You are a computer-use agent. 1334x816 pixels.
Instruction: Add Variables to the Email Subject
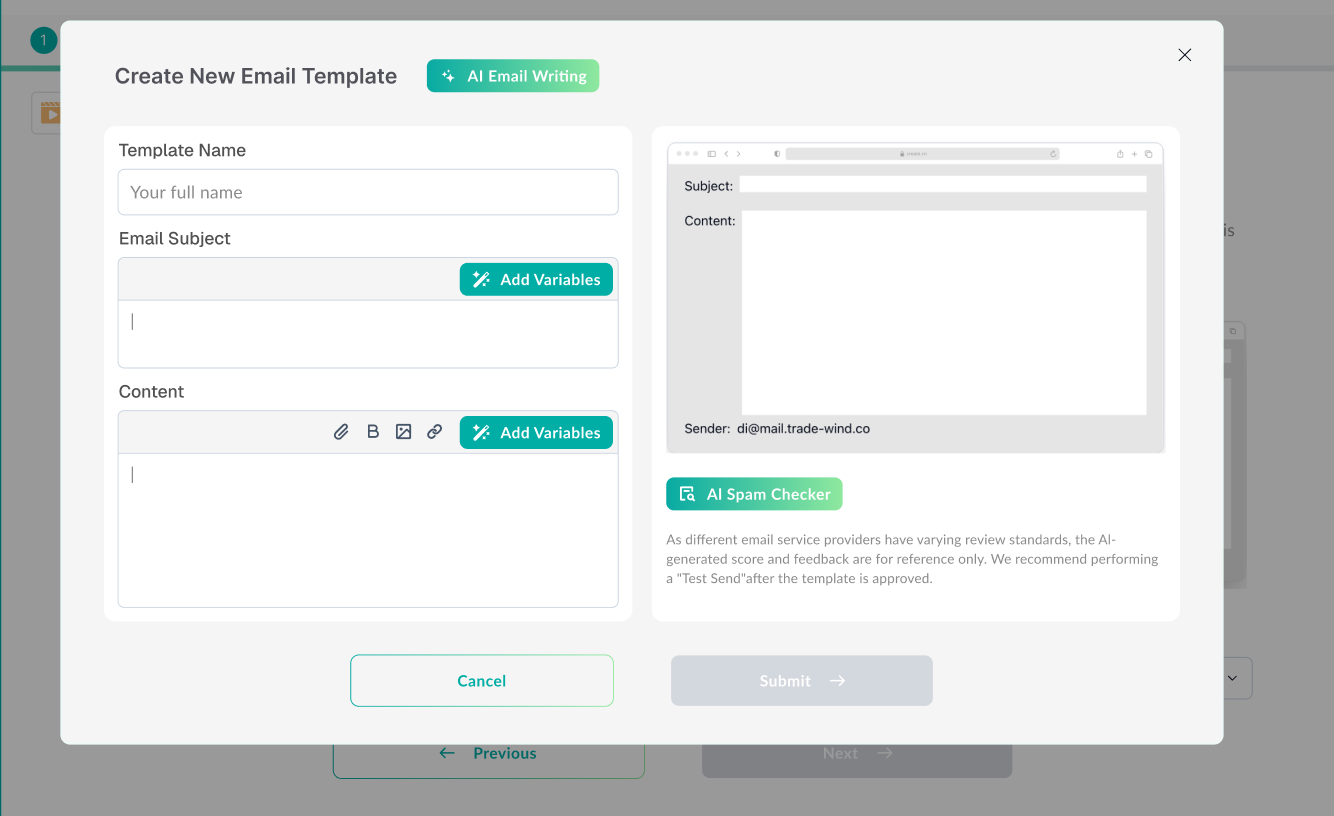click(x=536, y=279)
